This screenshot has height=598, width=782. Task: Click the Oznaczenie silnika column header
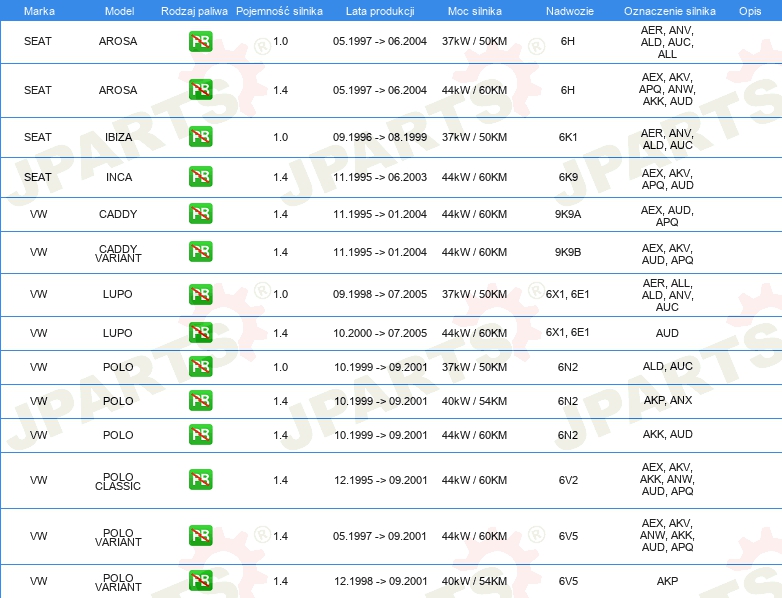(x=669, y=11)
